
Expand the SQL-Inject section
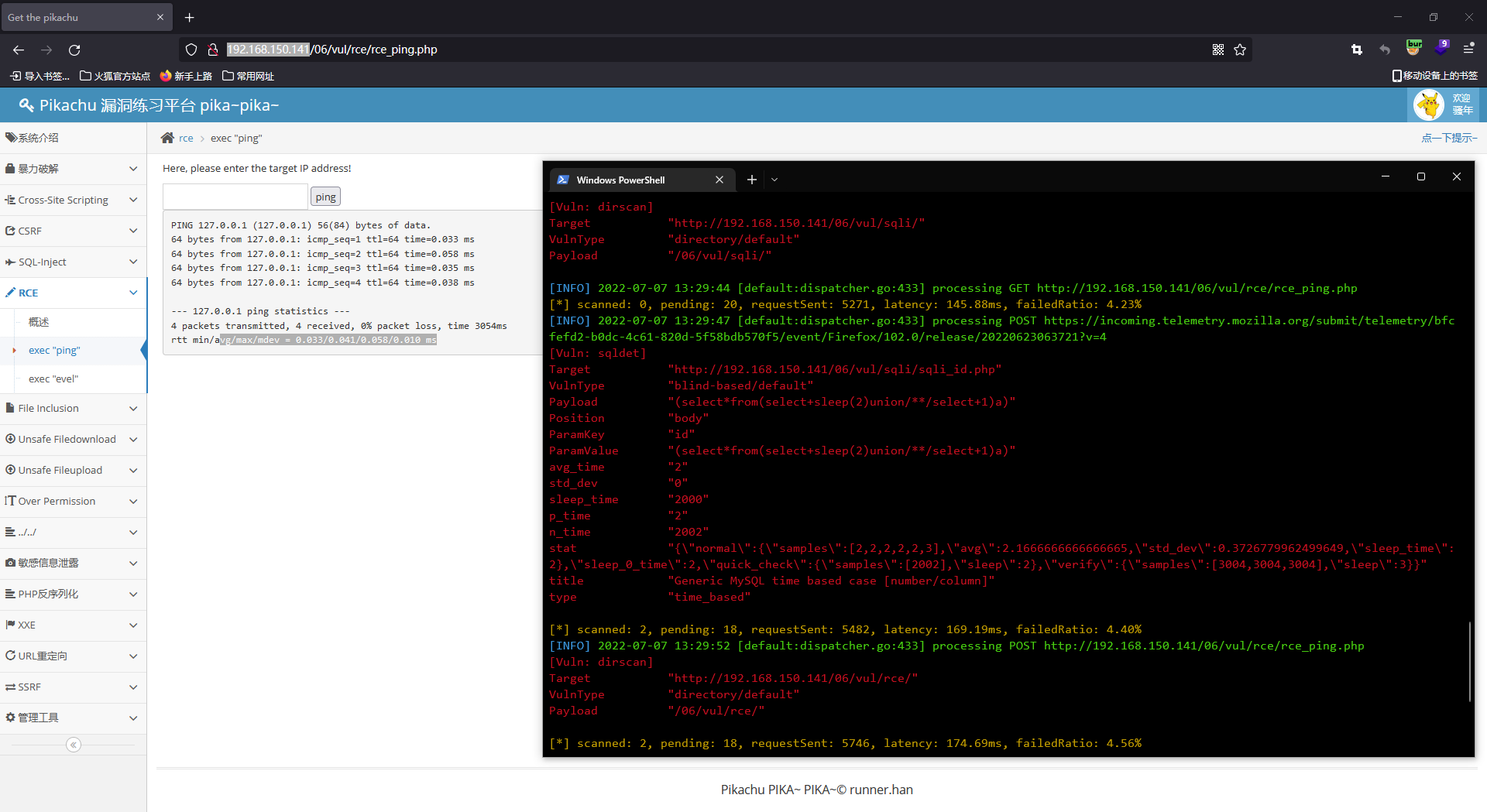(133, 262)
